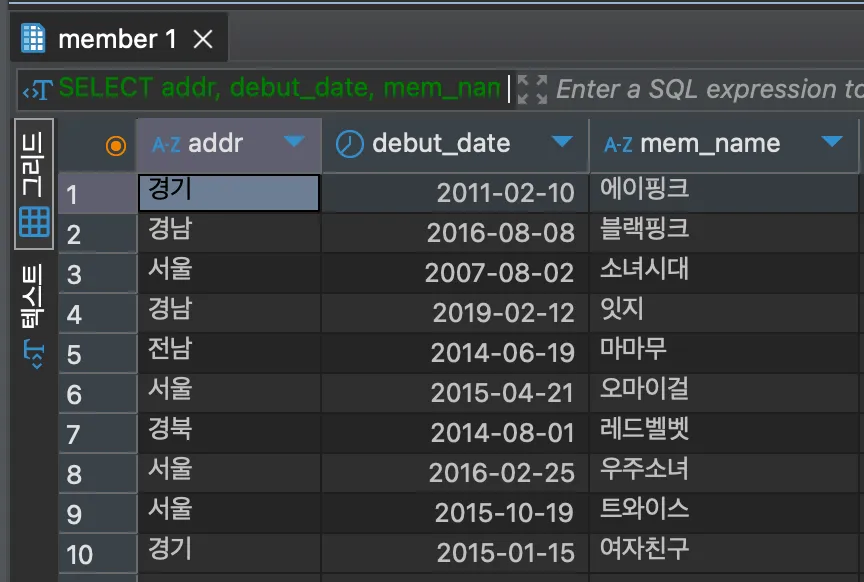Click the date 2019-02-12
Screen dimensions: 864x582
point(504,313)
